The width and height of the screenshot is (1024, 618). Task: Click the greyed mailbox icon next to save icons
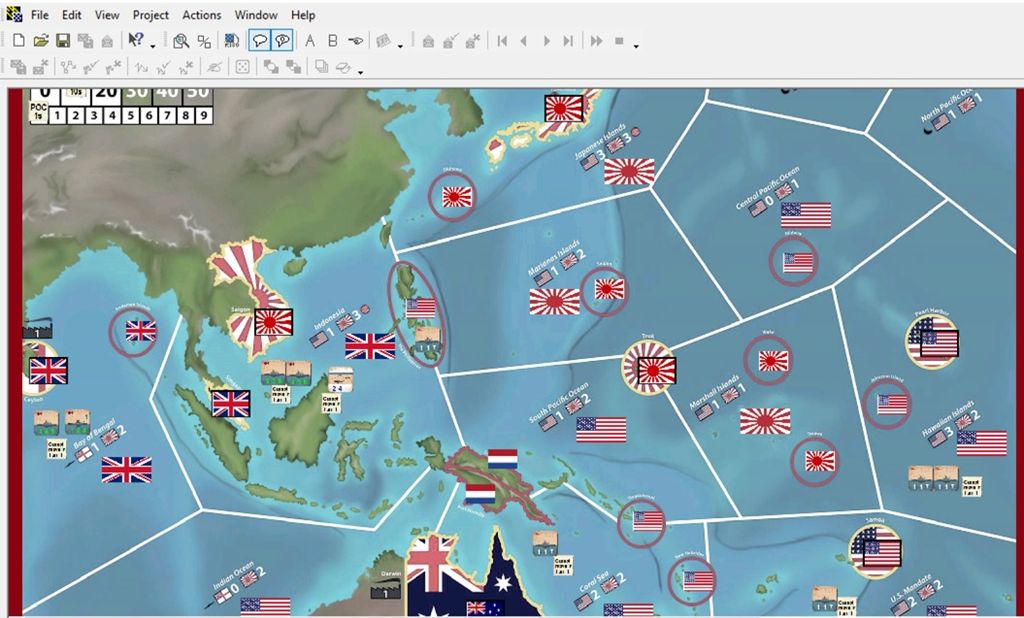(107, 41)
